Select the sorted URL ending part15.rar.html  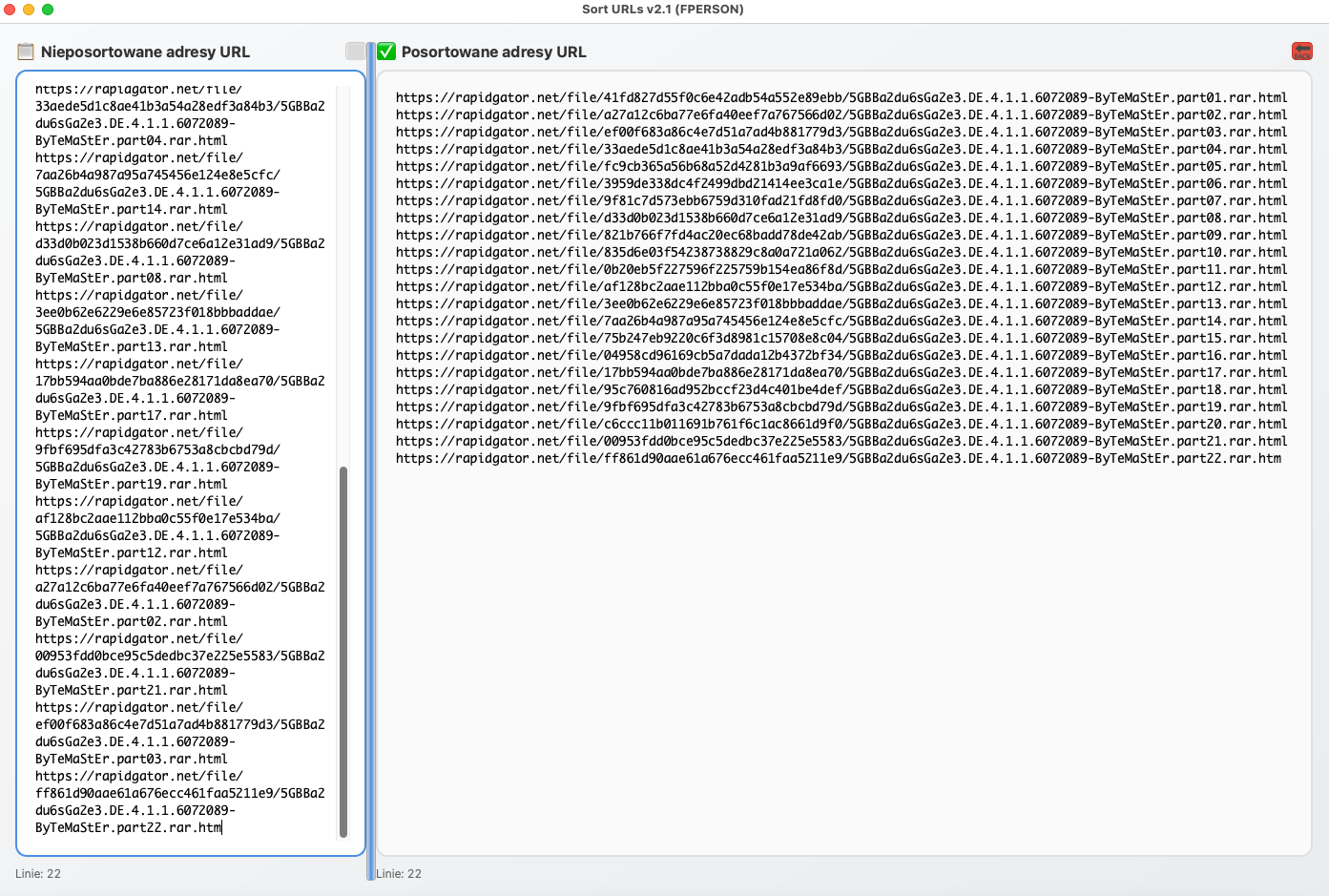tap(841, 338)
